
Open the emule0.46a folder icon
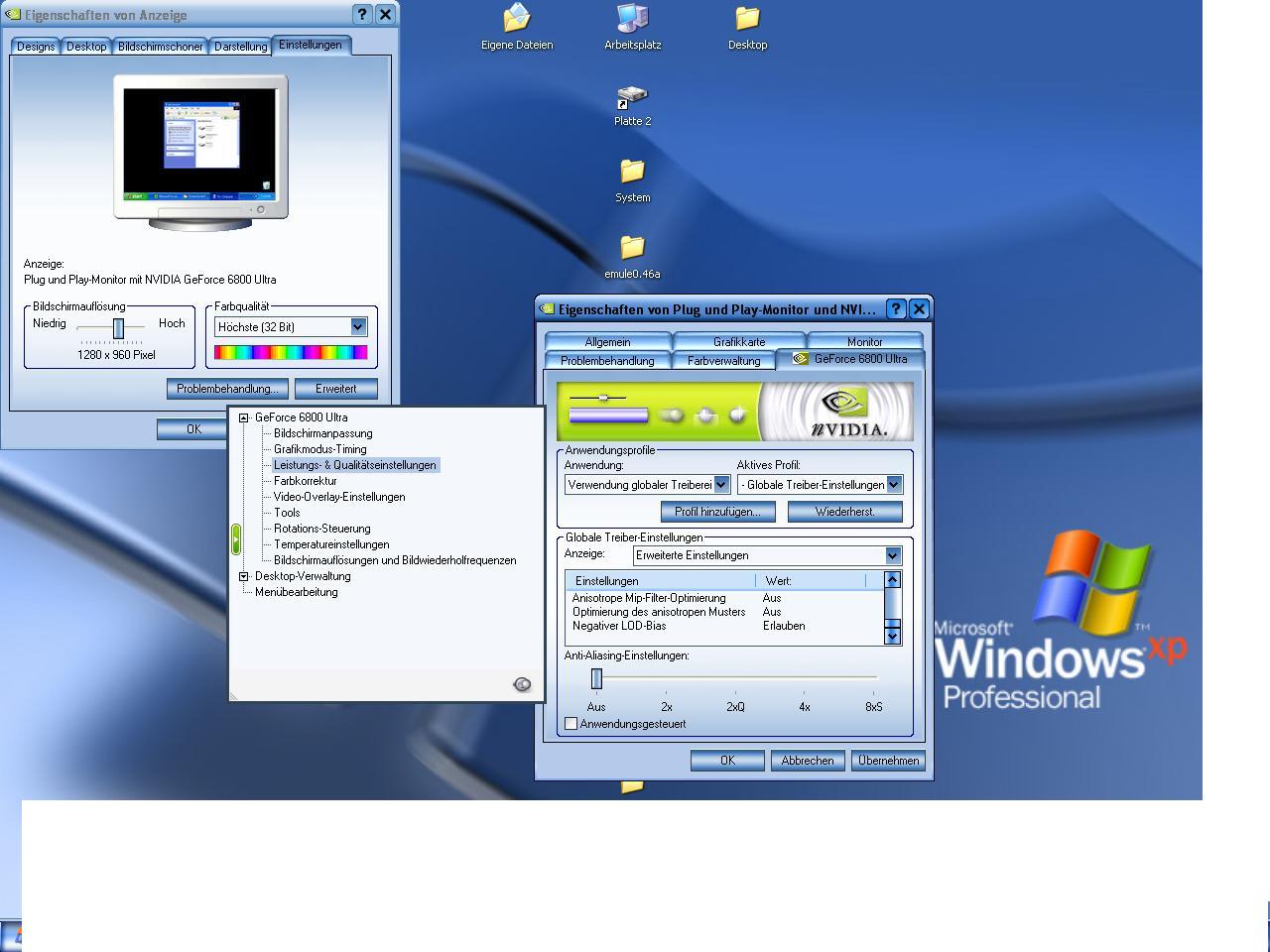[x=633, y=257]
